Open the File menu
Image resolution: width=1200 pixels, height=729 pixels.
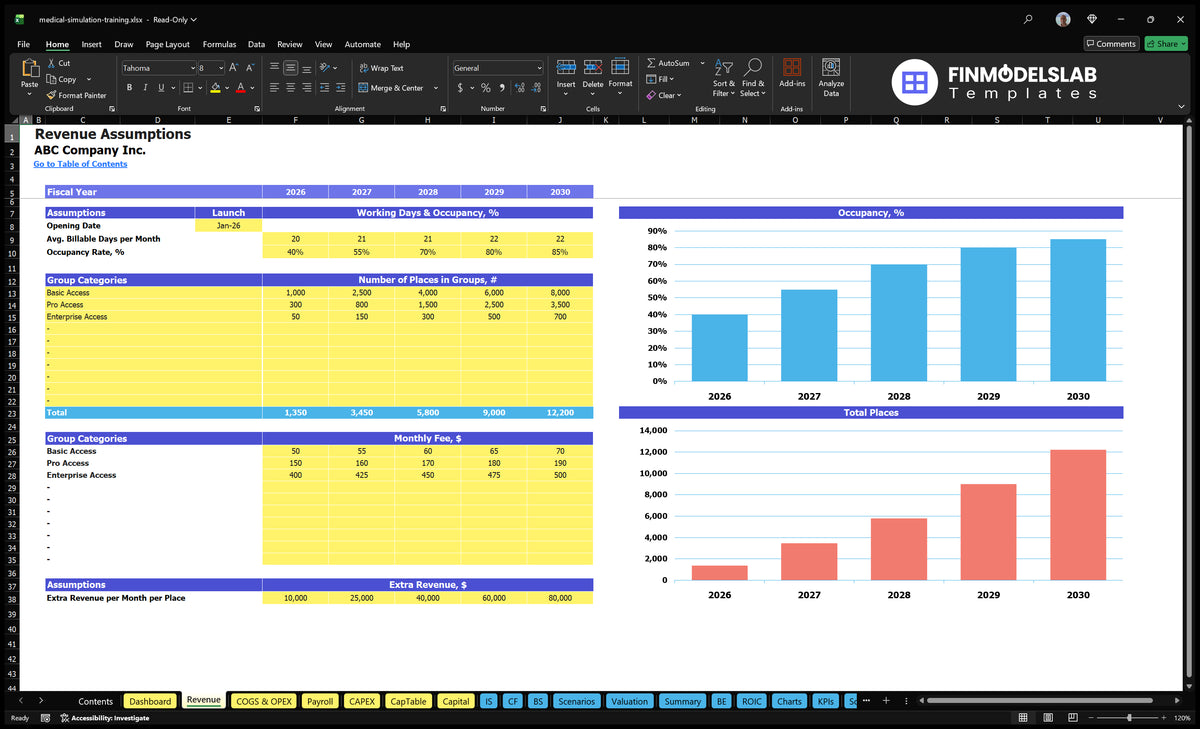(23, 44)
